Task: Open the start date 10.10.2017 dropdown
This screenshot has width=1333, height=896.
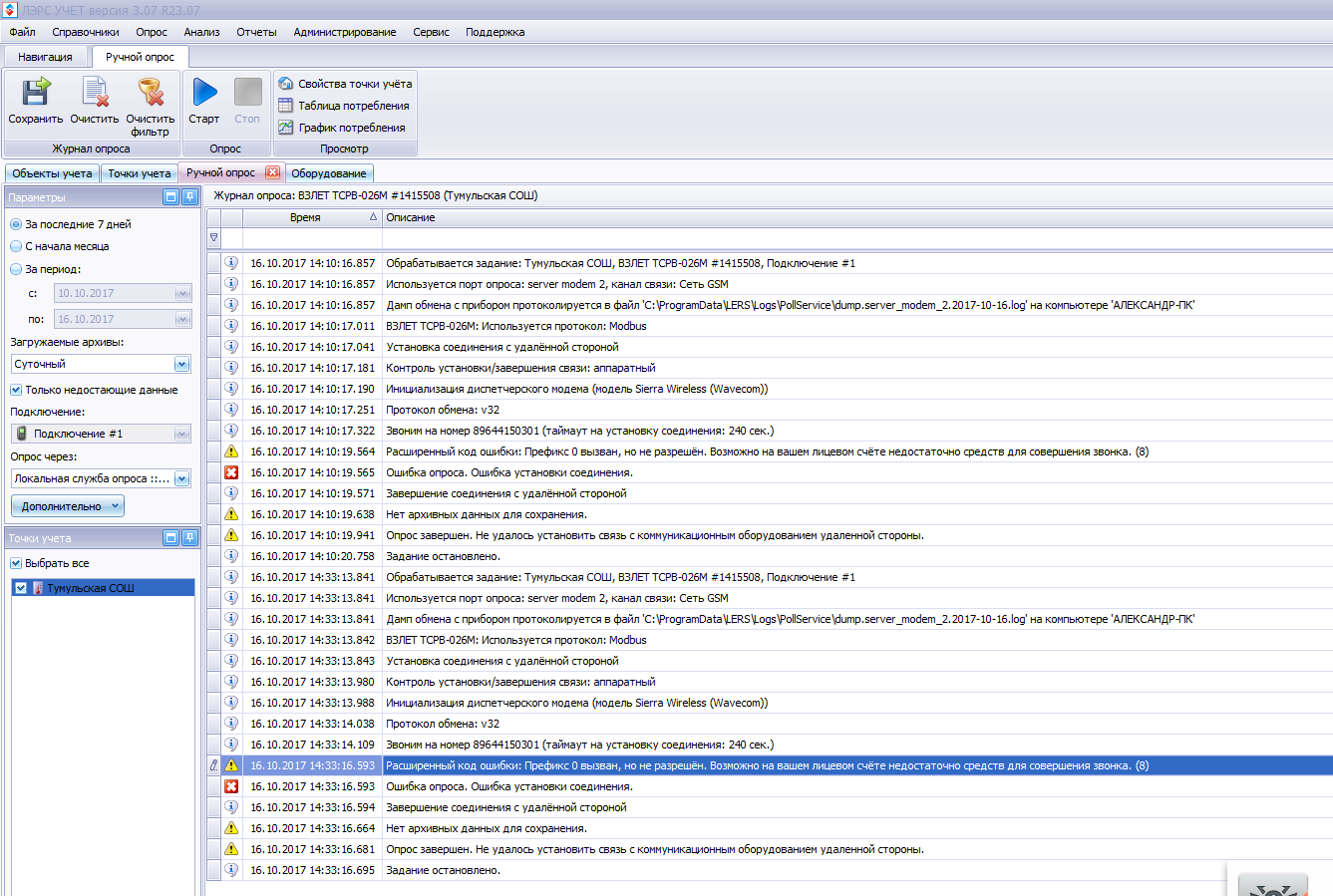Action: click(x=182, y=293)
